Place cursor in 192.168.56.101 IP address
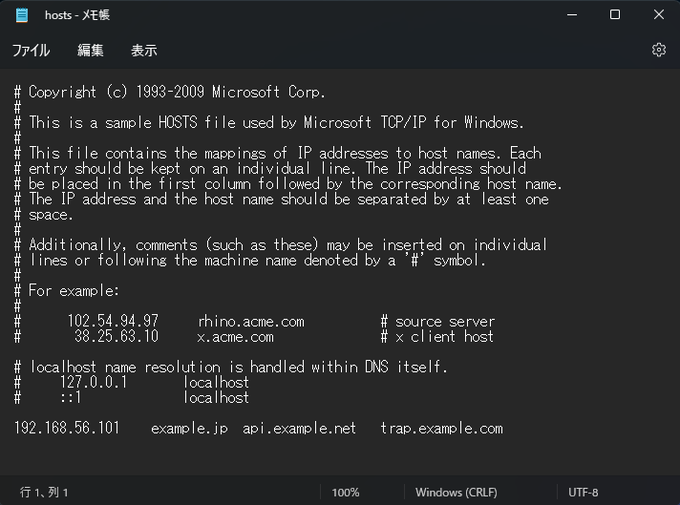680x505 pixels. [66, 428]
